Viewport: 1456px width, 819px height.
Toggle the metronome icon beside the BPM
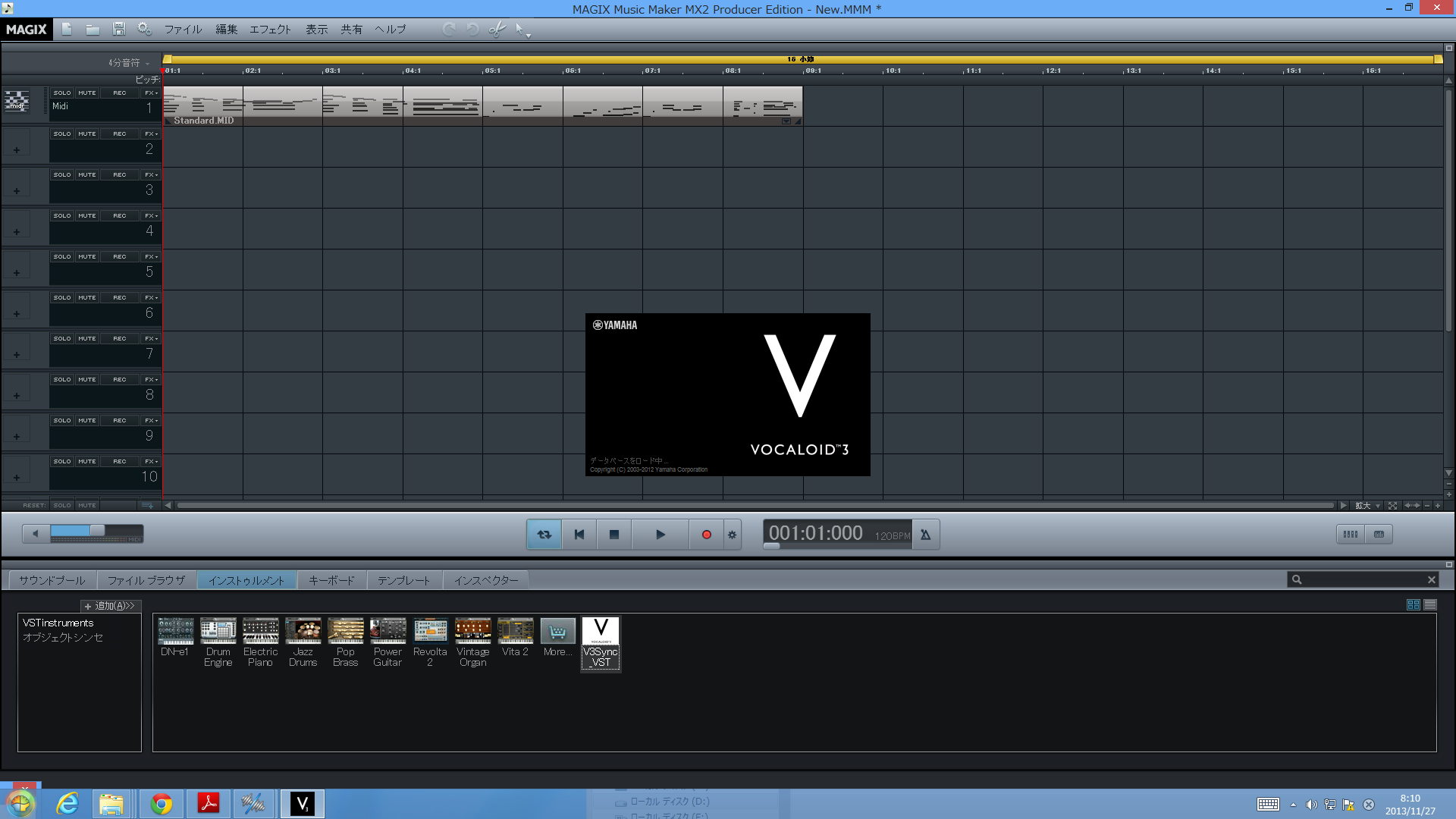925,535
